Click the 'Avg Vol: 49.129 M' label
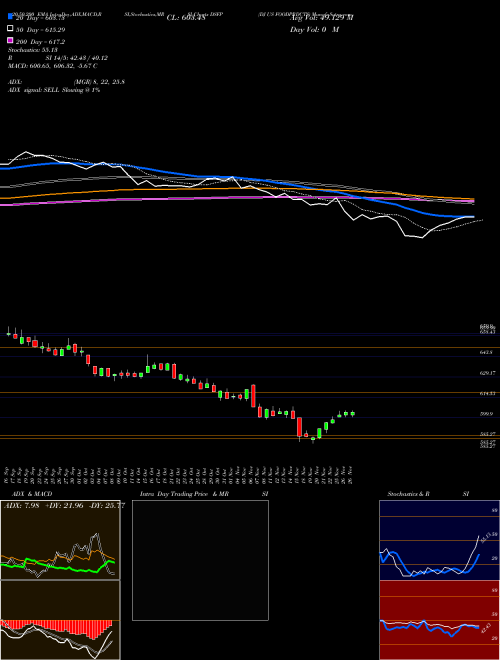500x660 pixels. [322, 18]
